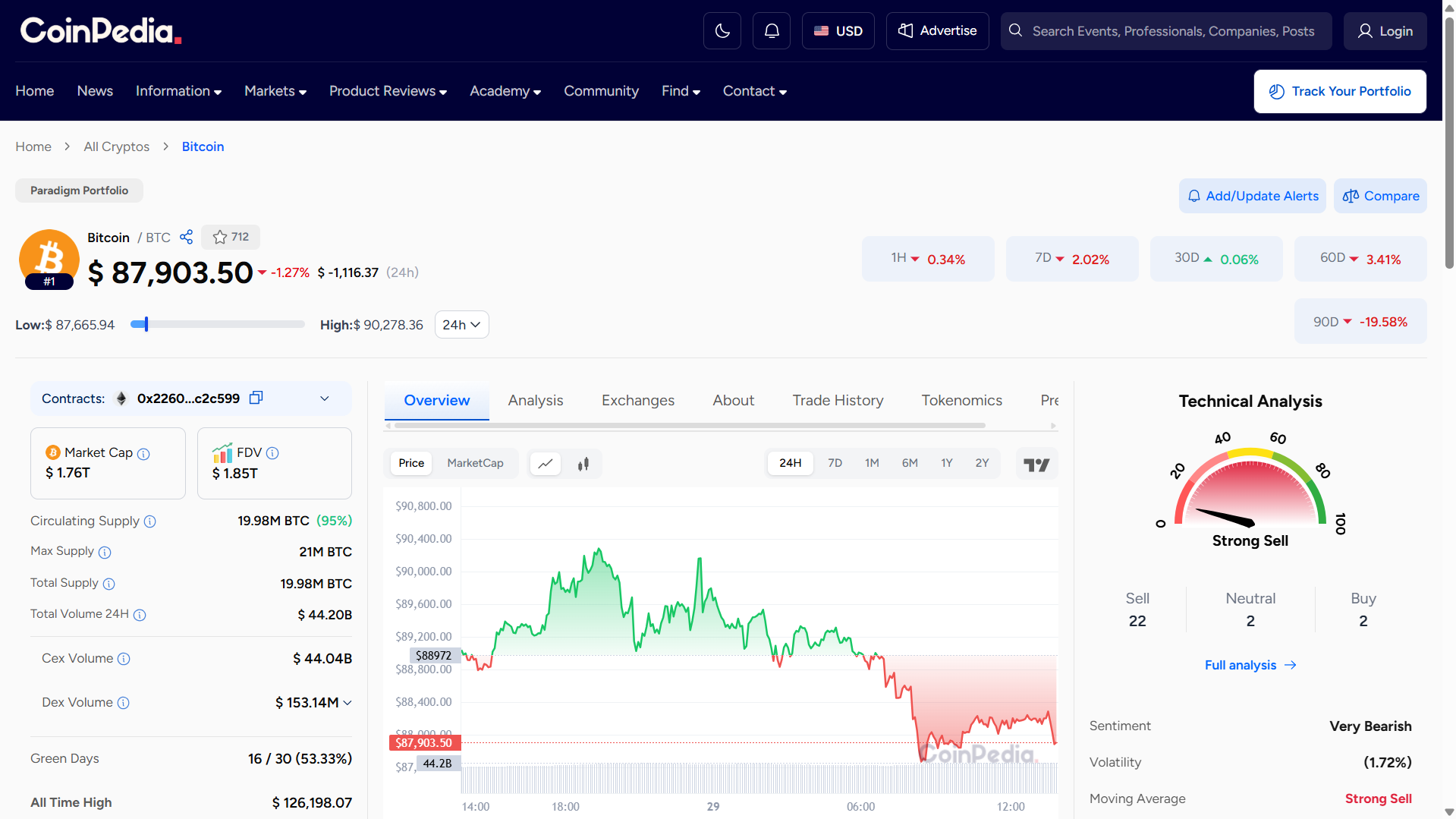Select the 1M chart timeframe
This screenshot has height=819, width=1456.
click(x=872, y=463)
